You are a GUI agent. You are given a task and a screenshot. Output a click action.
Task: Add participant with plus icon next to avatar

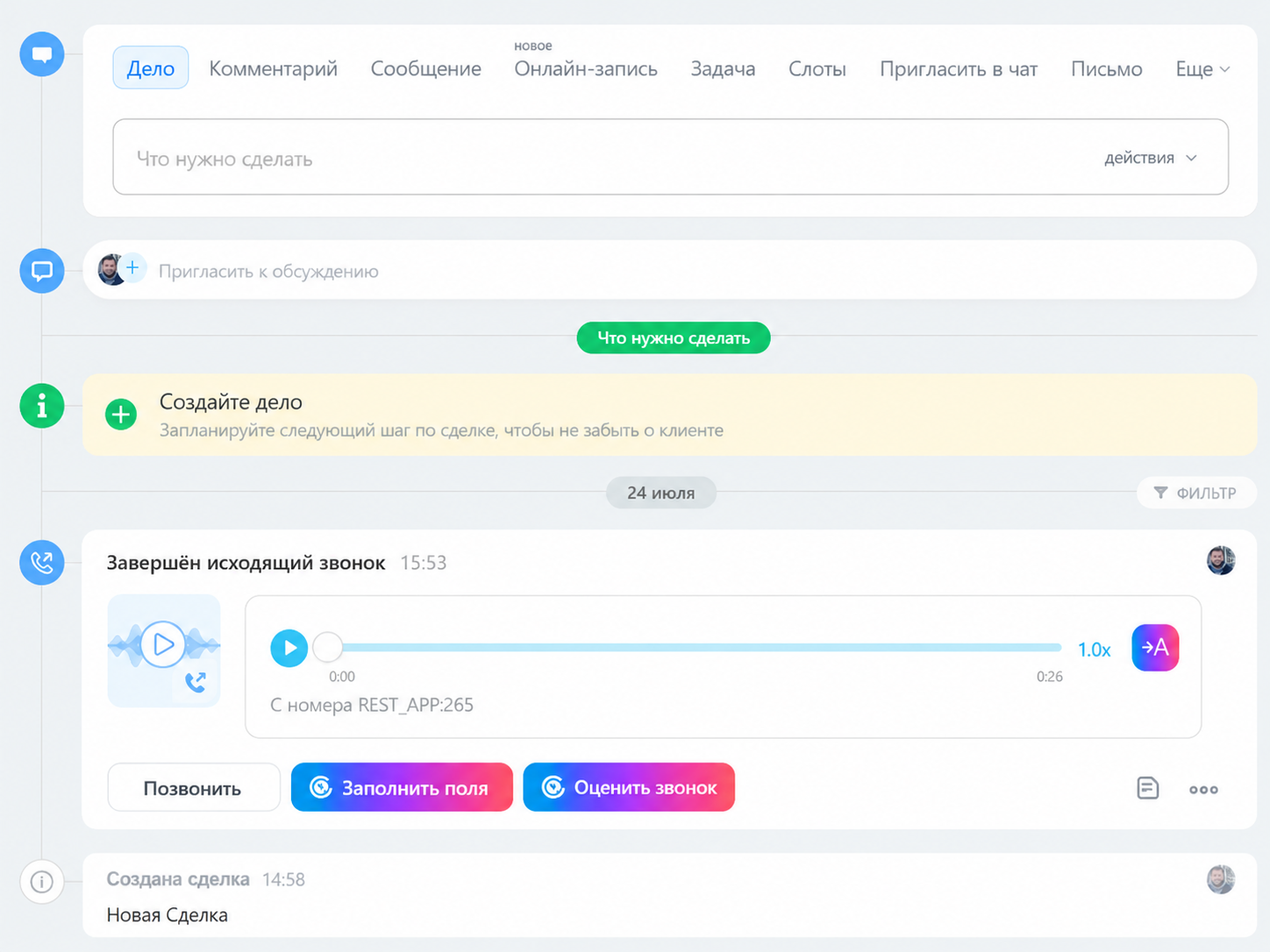(x=132, y=268)
